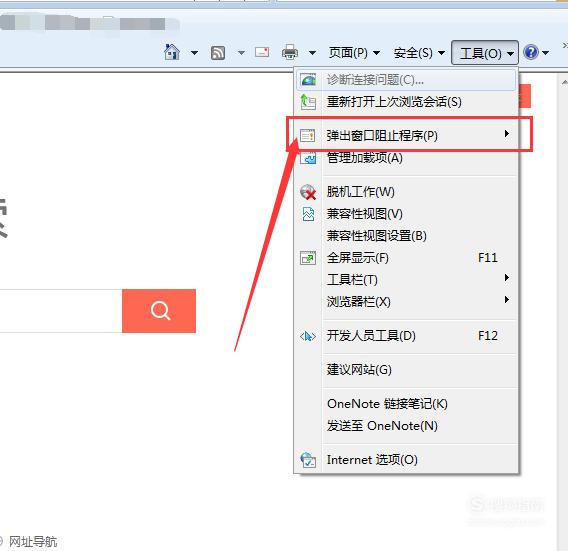Open 工具栏(T) submenu

click(x=406, y=280)
